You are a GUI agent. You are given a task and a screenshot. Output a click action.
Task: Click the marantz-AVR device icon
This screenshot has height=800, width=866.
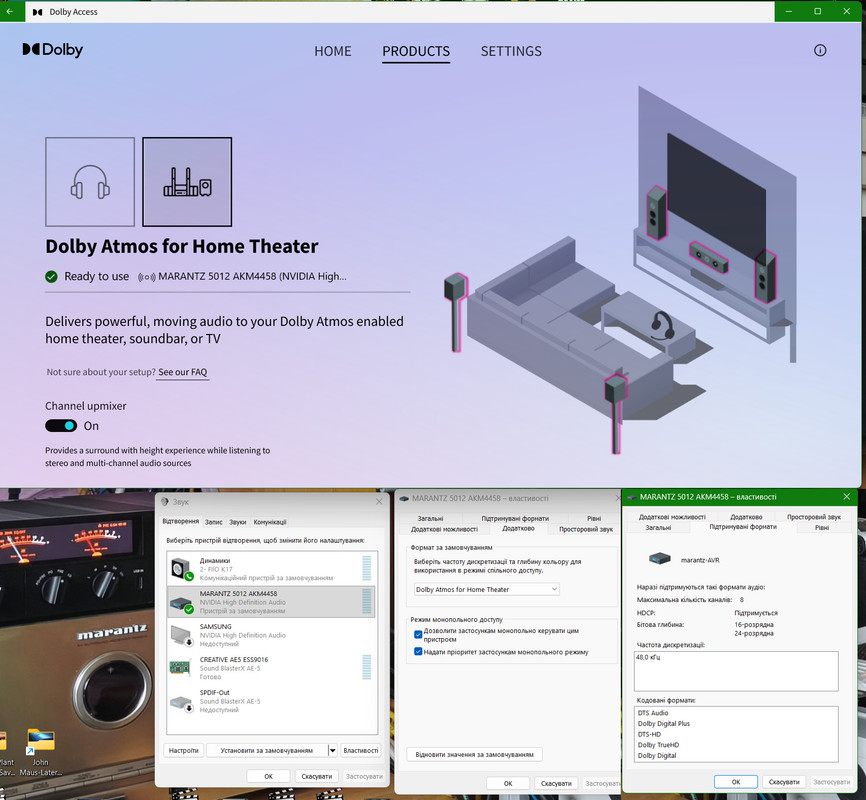point(659,558)
